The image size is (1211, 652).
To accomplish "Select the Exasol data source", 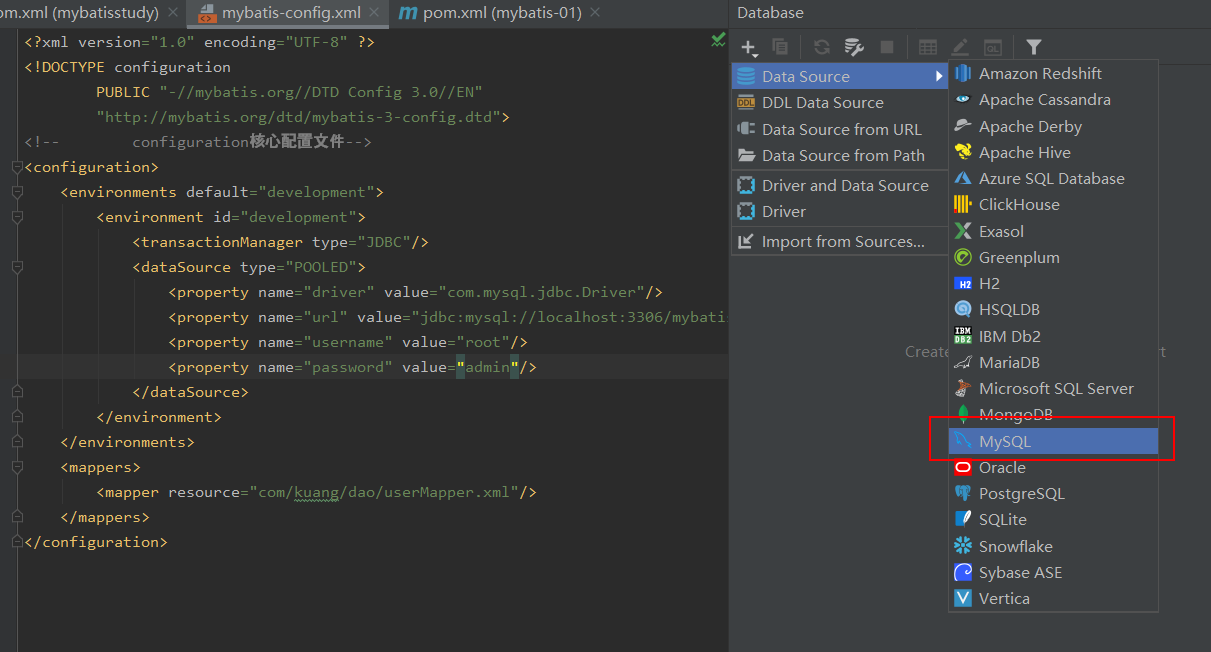I will (x=1053, y=231).
